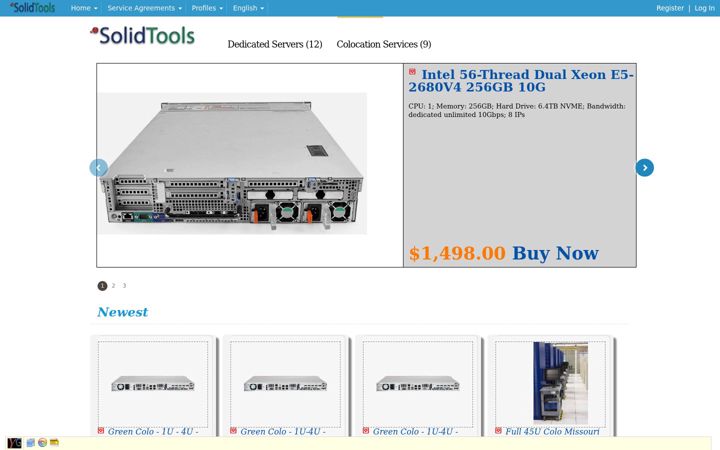This screenshot has height=450, width=720.
Task: Select carousel page indicator 3
Action: click(124, 286)
